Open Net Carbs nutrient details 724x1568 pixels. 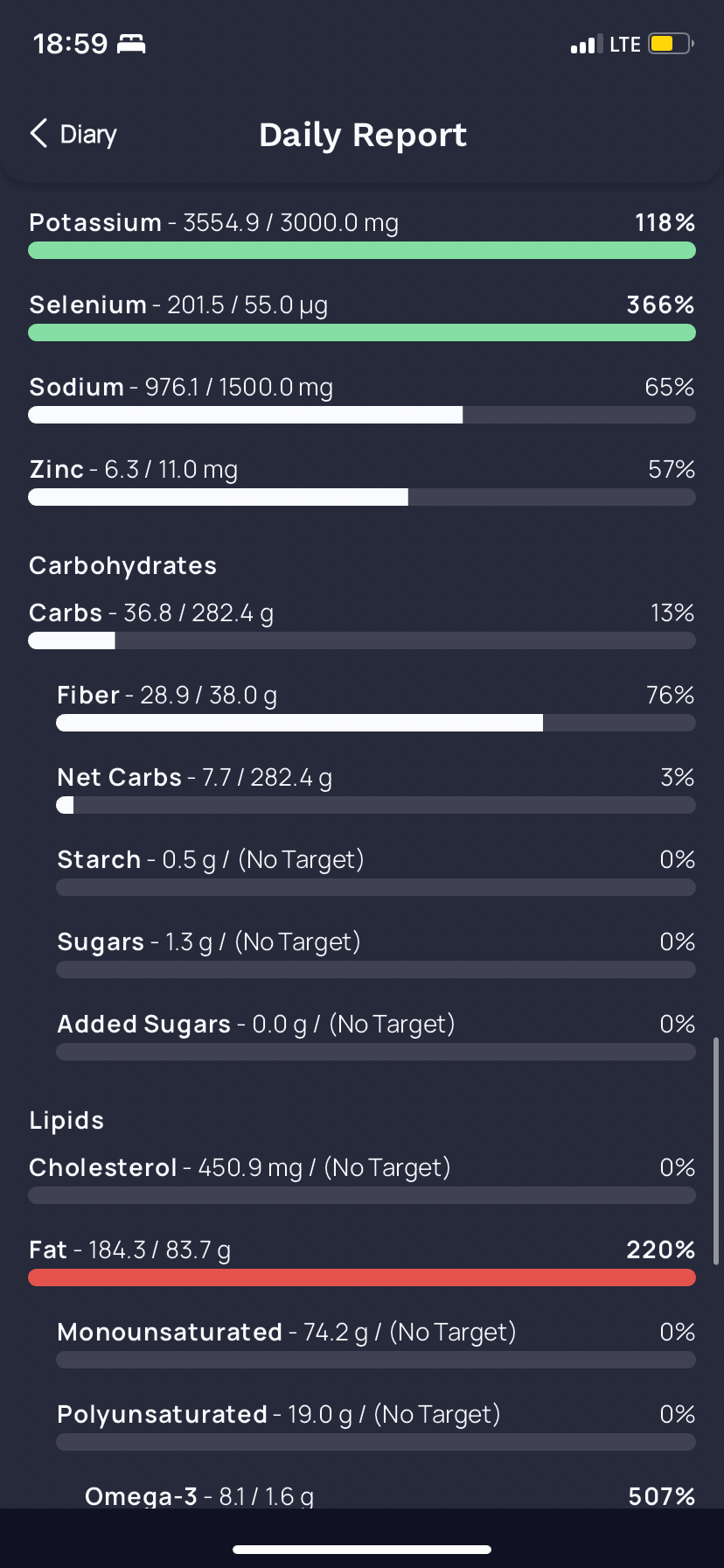[376, 789]
